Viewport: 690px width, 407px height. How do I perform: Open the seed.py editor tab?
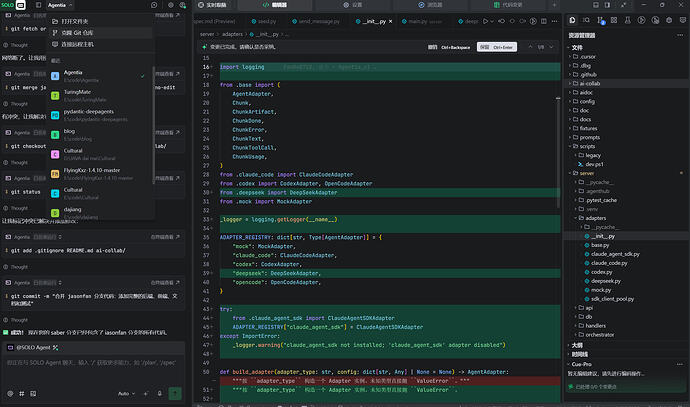point(264,21)
